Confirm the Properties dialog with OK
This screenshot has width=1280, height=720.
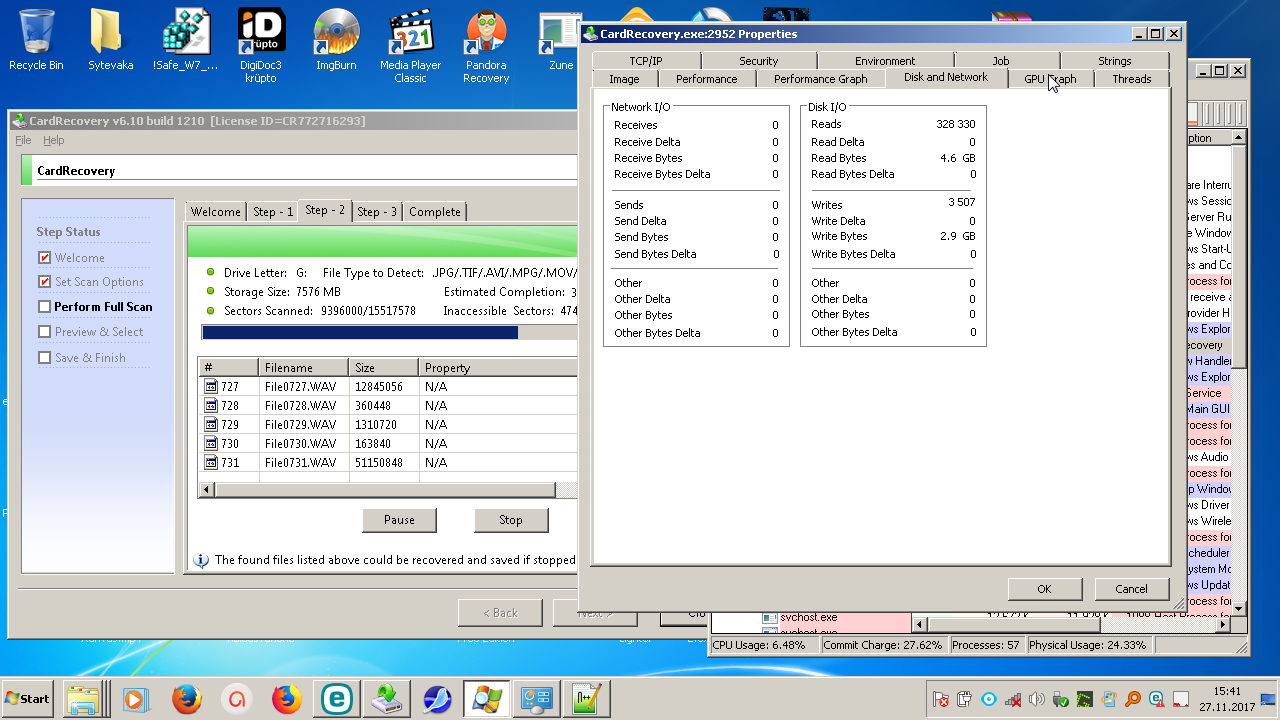click(1044, 589)
